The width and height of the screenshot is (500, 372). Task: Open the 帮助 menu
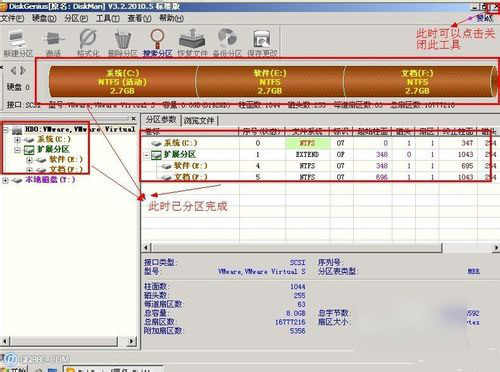171,18
